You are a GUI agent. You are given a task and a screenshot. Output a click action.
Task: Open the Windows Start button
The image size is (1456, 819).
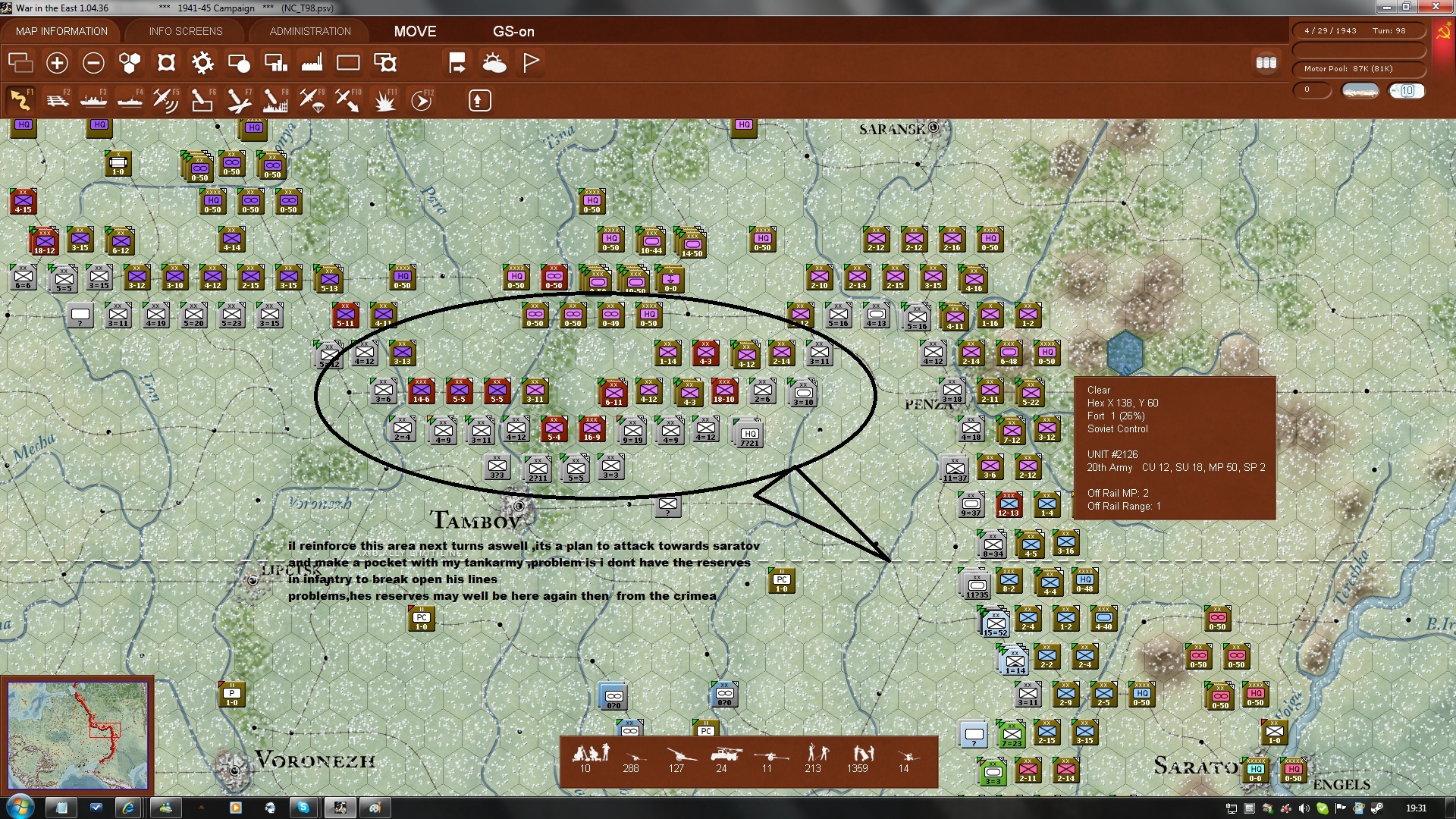[20, 807]
